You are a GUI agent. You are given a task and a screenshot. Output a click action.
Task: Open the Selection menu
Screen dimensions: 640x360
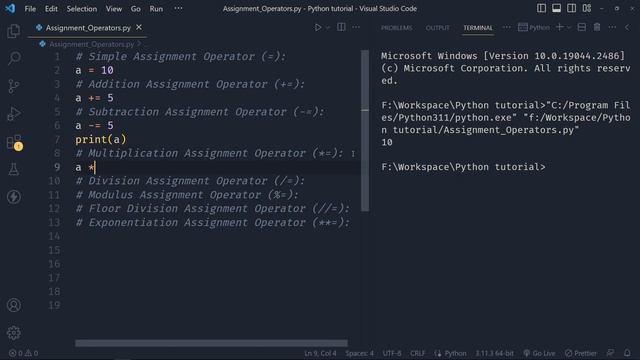[x=82, y=9]
